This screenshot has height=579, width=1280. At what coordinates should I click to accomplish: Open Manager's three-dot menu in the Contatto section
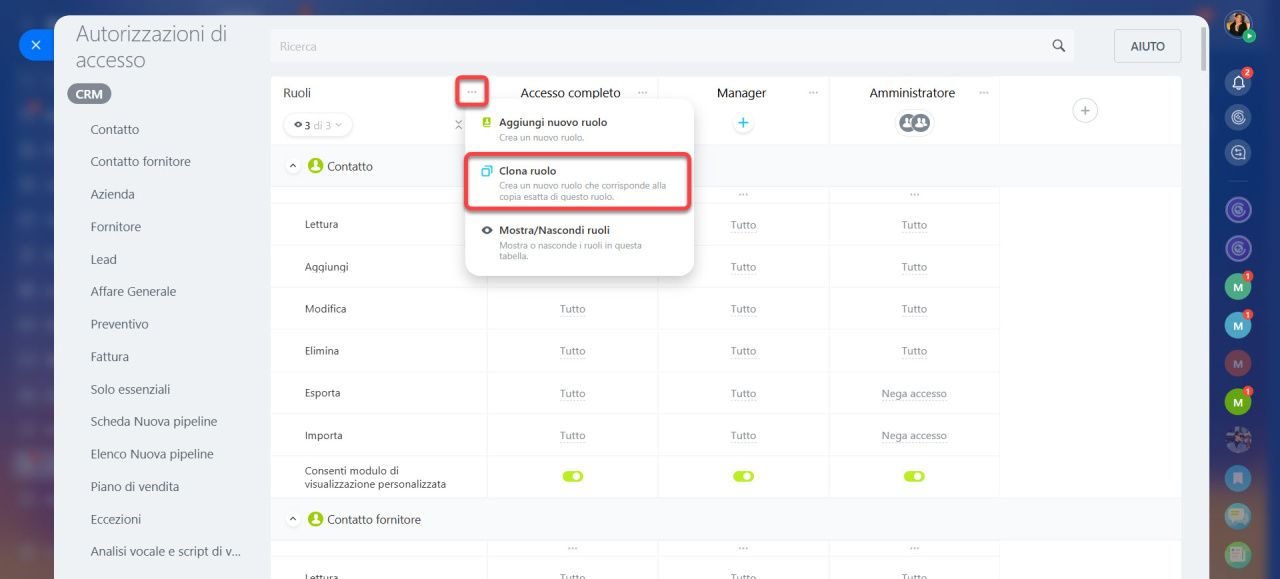(x=743, y=195)
